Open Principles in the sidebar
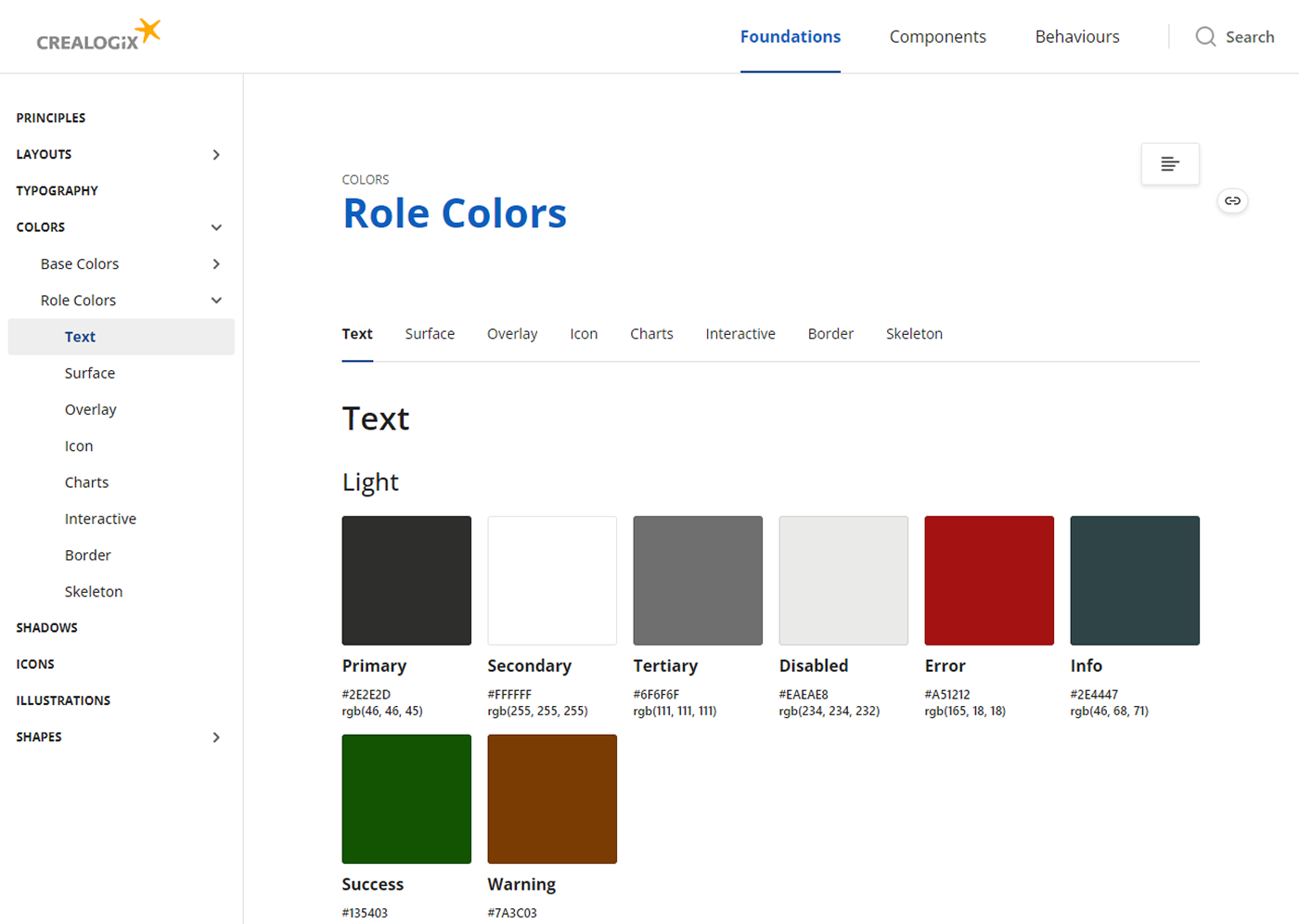The width and height of the screenshot is (1299, 924). (51, 118)
